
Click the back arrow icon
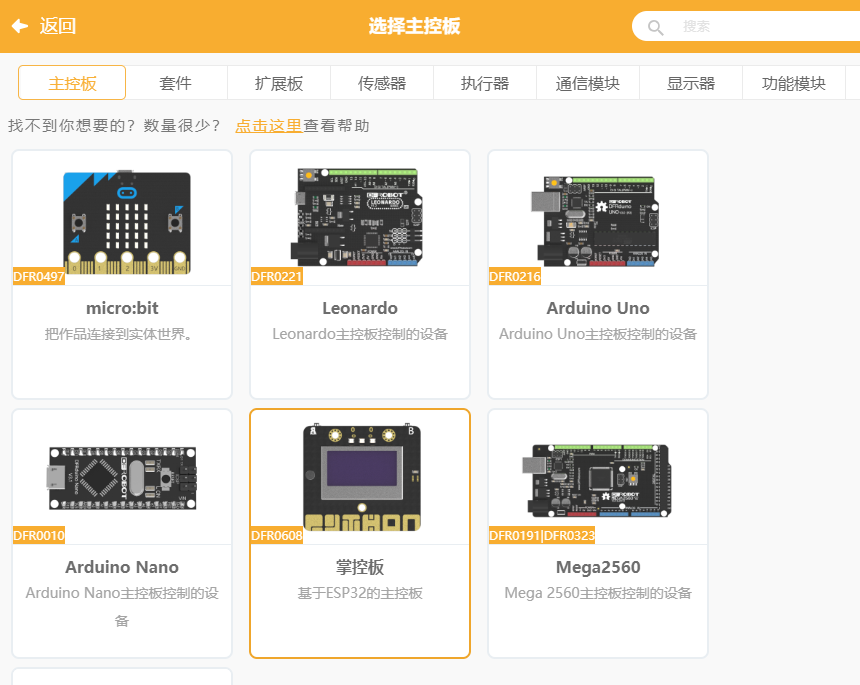[20, 26]
